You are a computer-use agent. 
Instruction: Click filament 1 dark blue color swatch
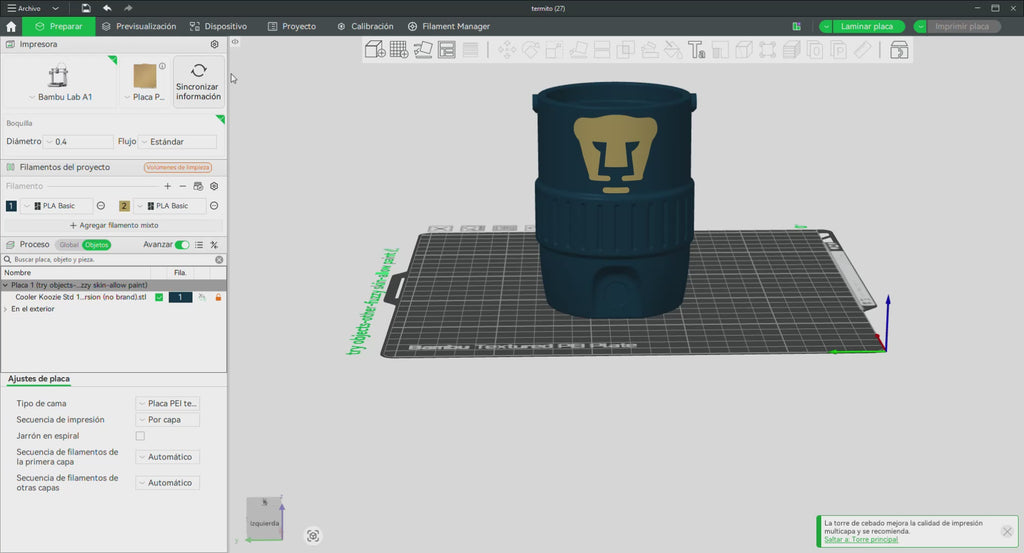click(11, 206)
